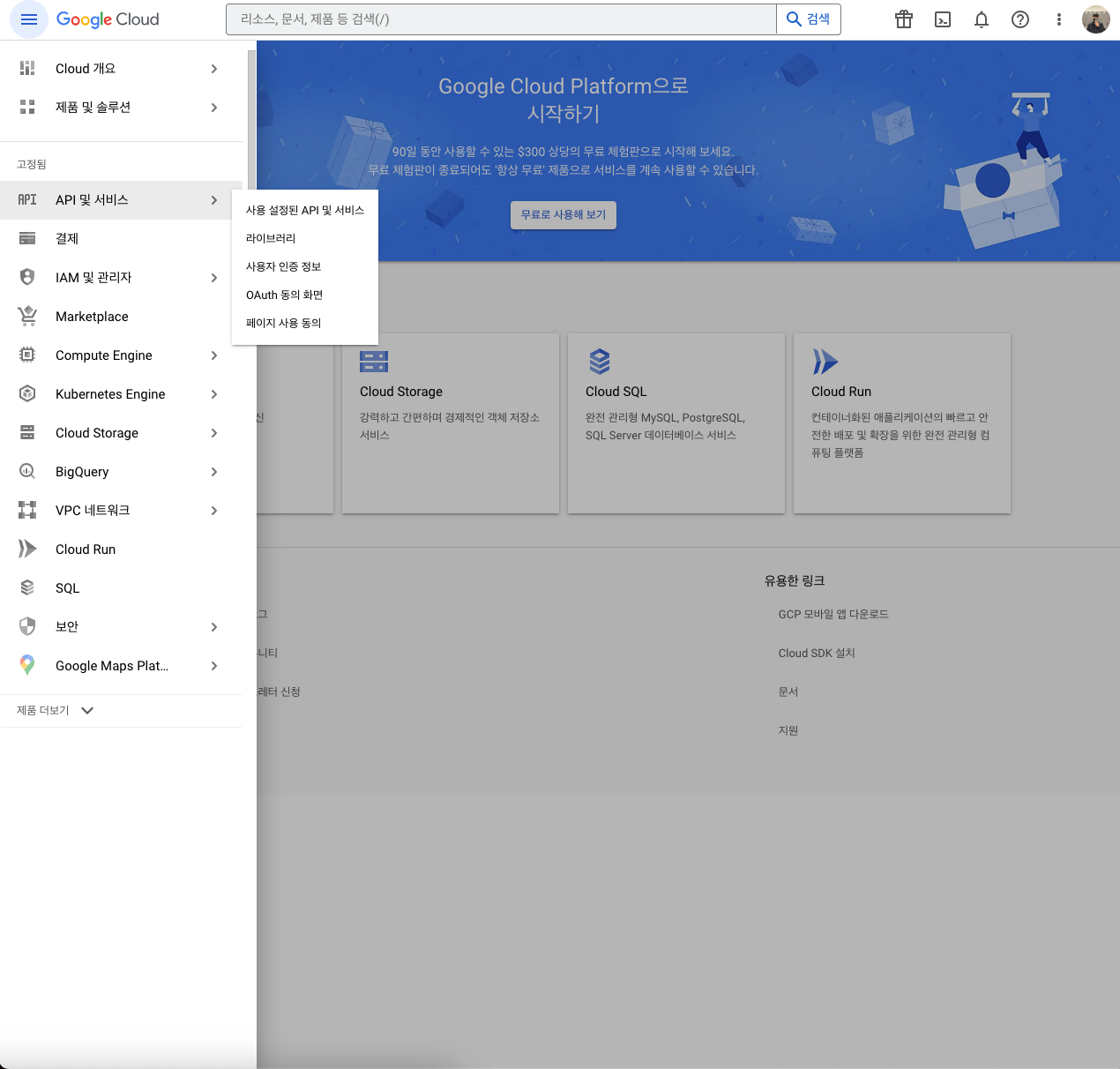Click the 제품 및 솔루션 grid icon

pos(27,107)
